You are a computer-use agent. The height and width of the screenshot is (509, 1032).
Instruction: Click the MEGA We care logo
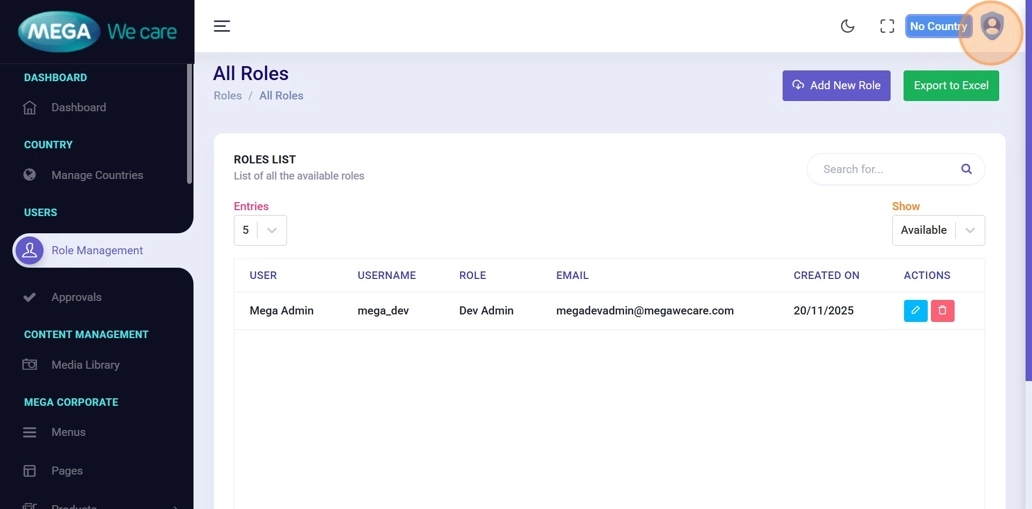(97, 32)
